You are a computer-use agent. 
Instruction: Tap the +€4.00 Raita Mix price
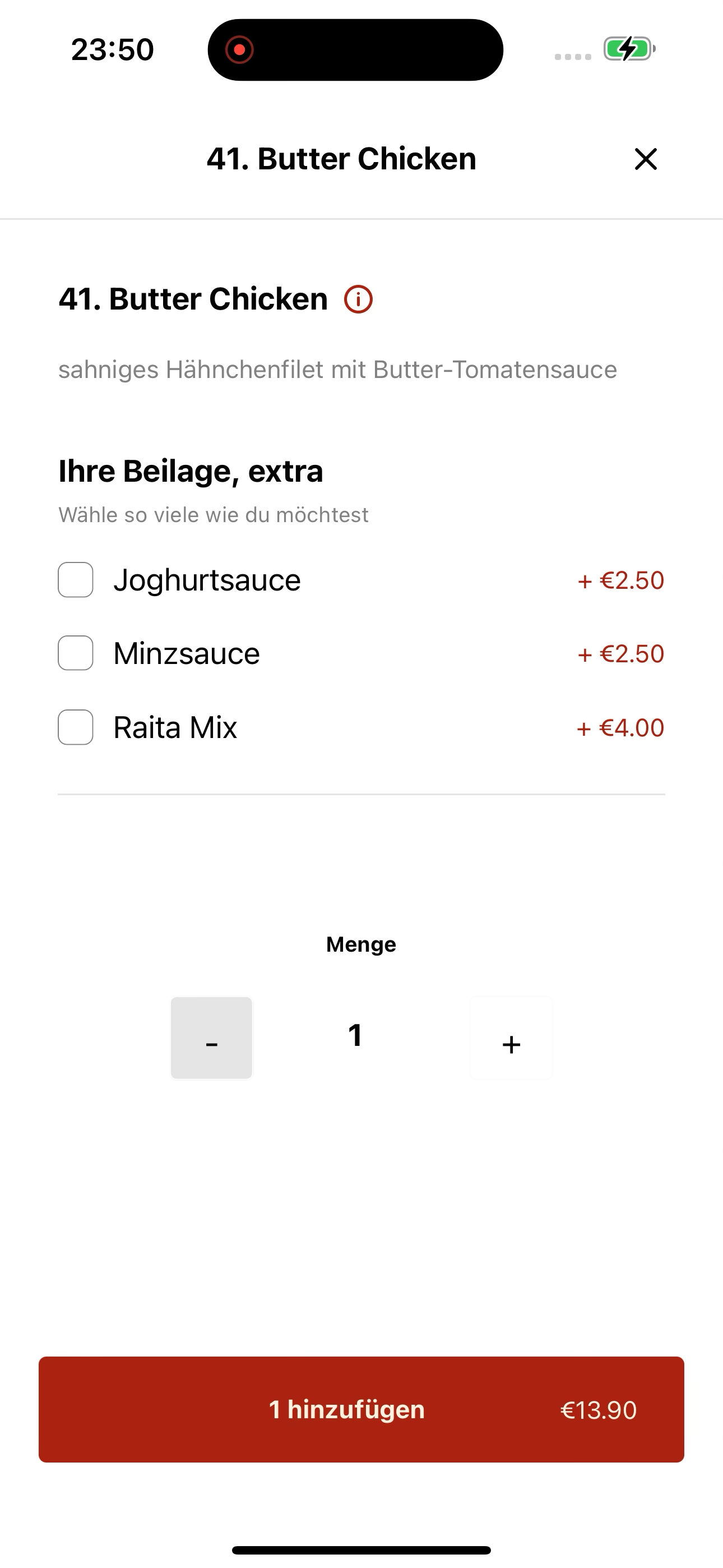pyautogui.click(x=621, y=728)
